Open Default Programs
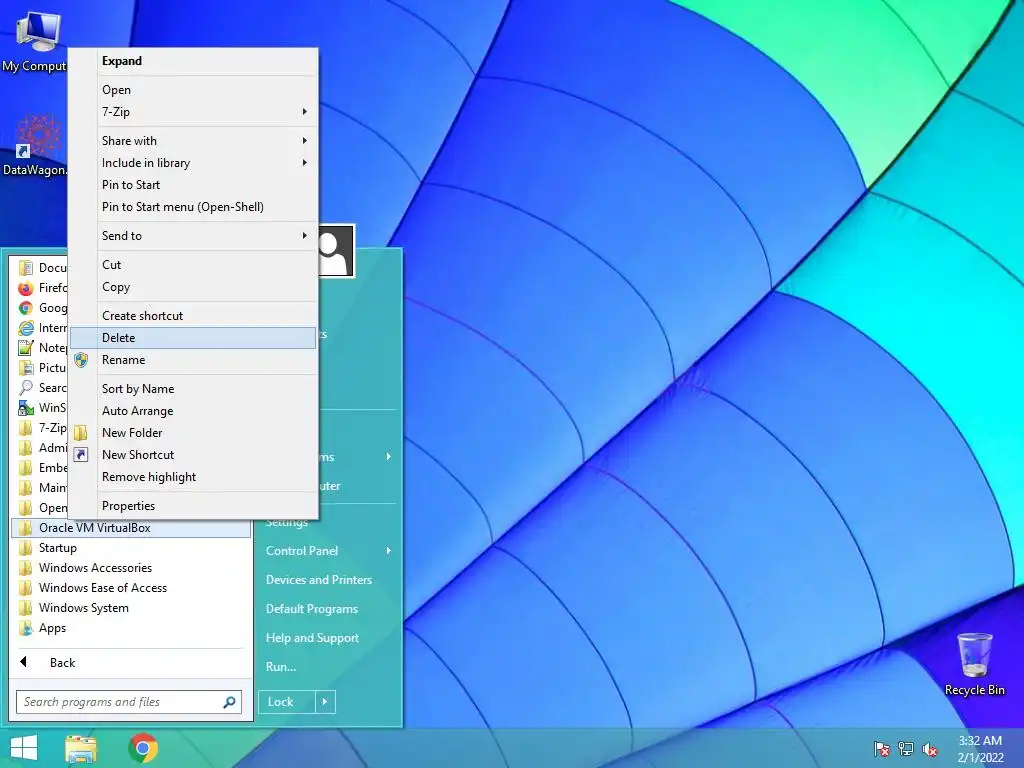The image size is (1024, 768). pyautogui.click(x=312, y=609)
